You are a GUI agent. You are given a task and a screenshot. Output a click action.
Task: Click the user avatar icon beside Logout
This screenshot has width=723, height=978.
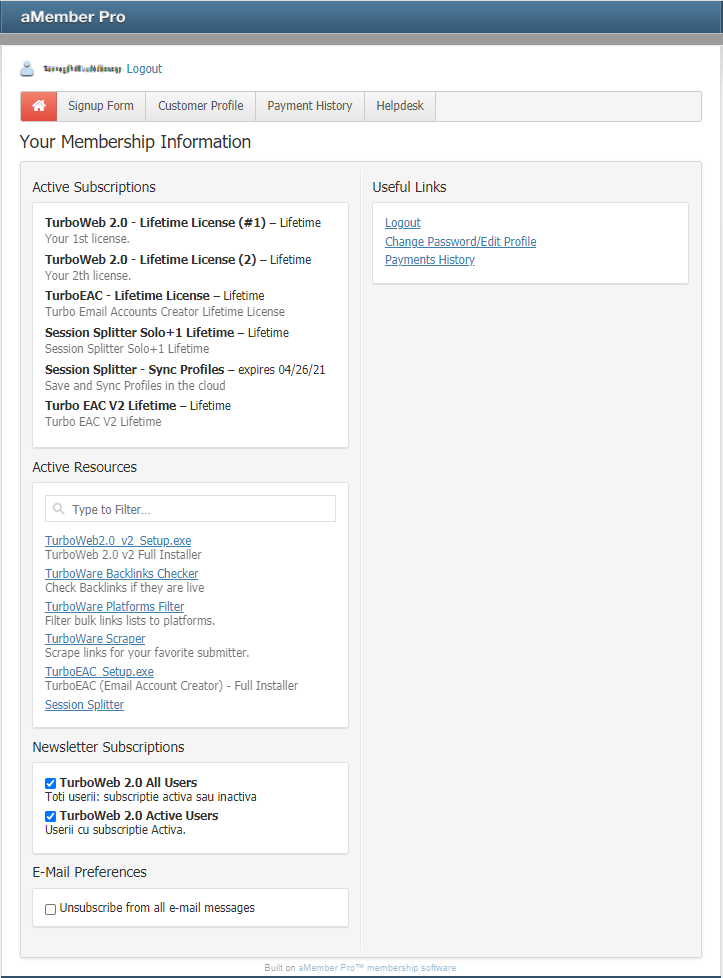[x=27, y=69]
